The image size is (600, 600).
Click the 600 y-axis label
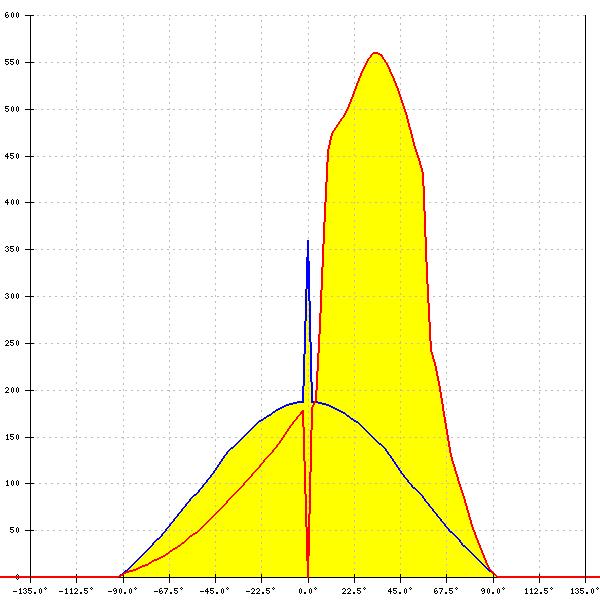(x=12, y=15)
